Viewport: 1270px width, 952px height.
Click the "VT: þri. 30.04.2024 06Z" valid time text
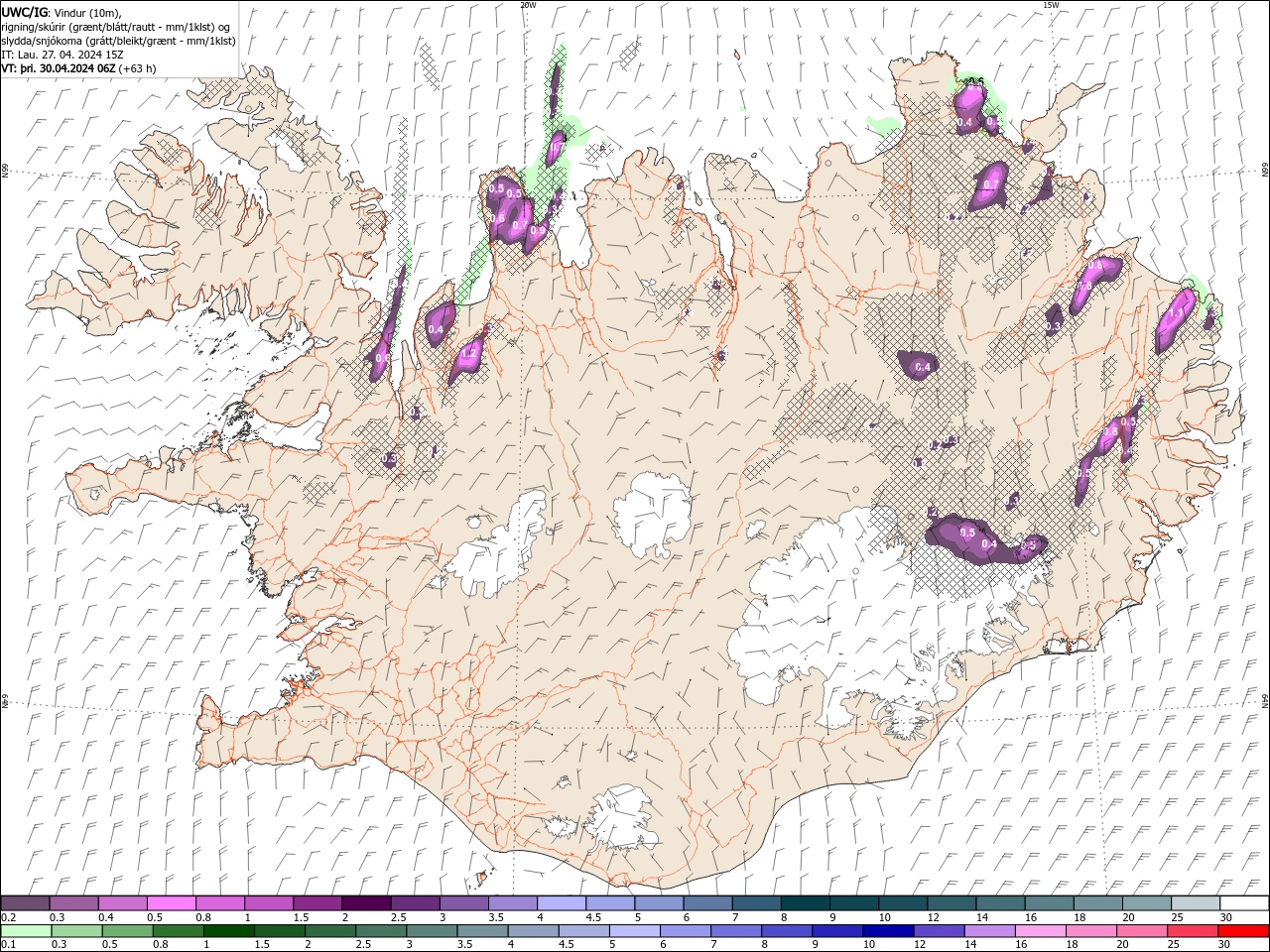(x=58, y=68)
